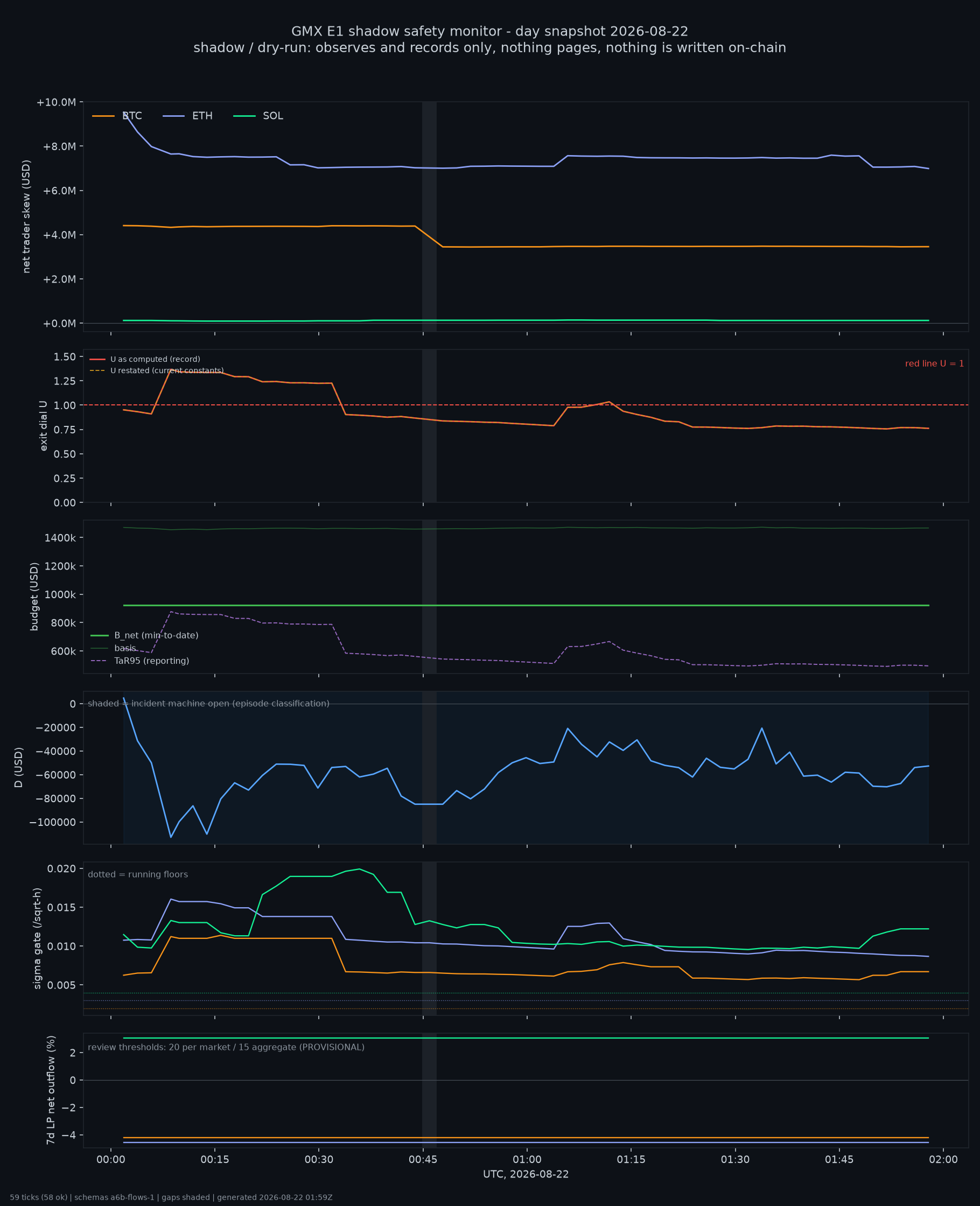
Task: Click the '+0.0M' y-axis tick label
Action: tap(59, 324)
